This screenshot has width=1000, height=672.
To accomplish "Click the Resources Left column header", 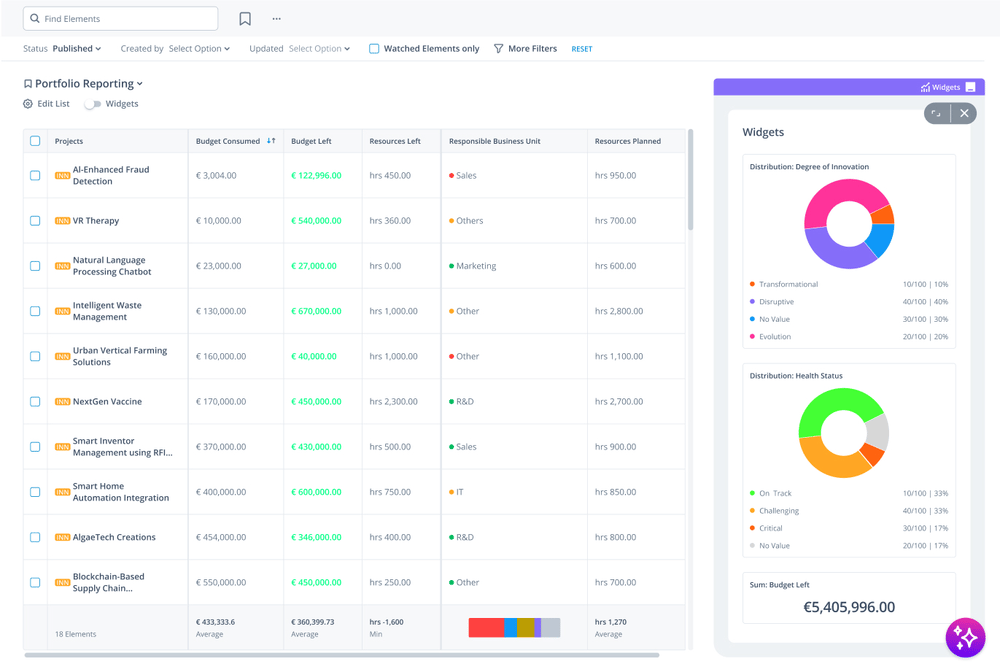I will pyautogui.click(x=395, y=141).
